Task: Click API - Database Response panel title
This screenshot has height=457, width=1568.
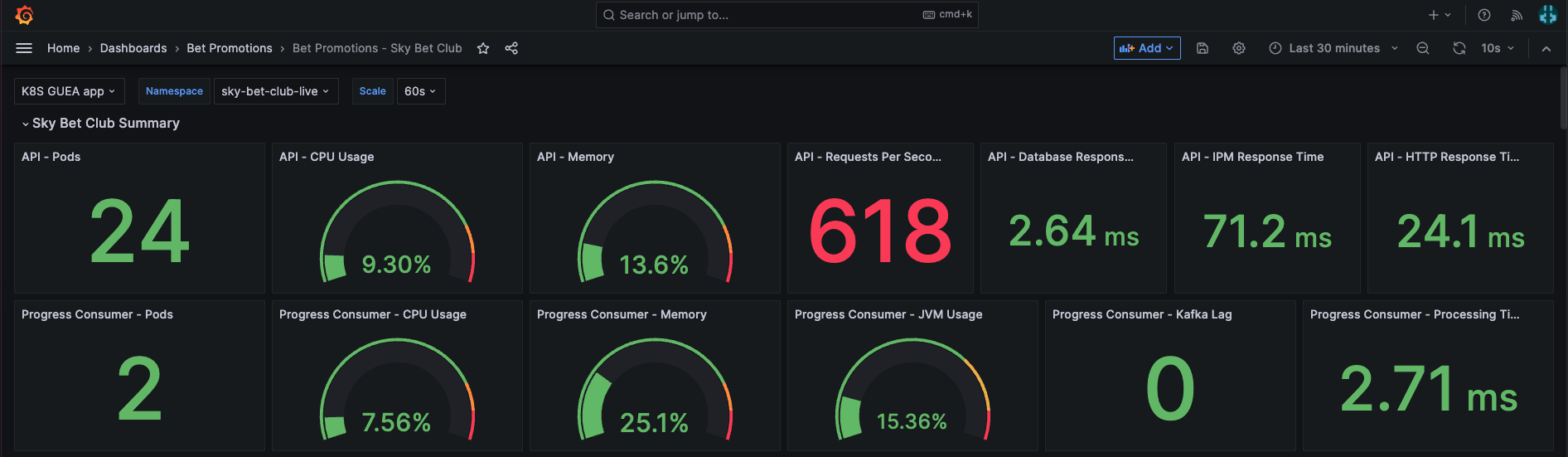Action: coord(1061,157)
